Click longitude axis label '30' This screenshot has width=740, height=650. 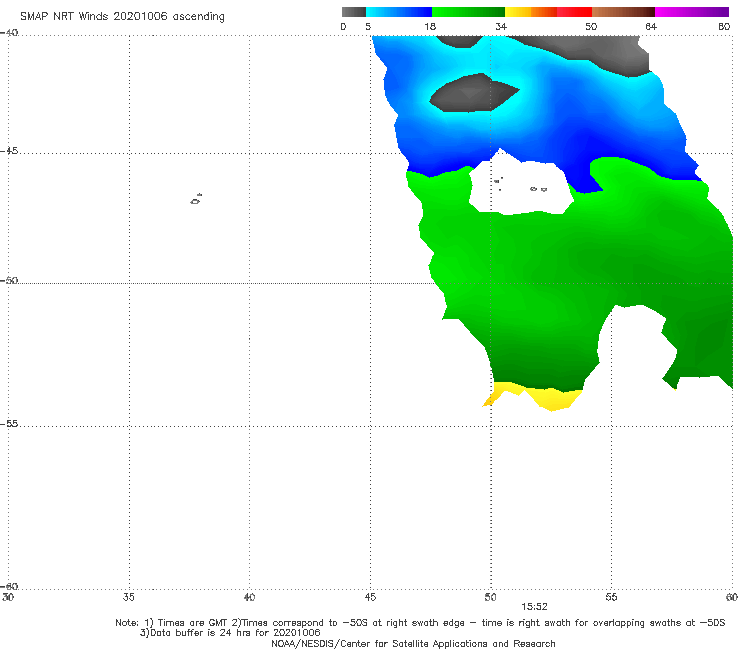pos(8,597)
